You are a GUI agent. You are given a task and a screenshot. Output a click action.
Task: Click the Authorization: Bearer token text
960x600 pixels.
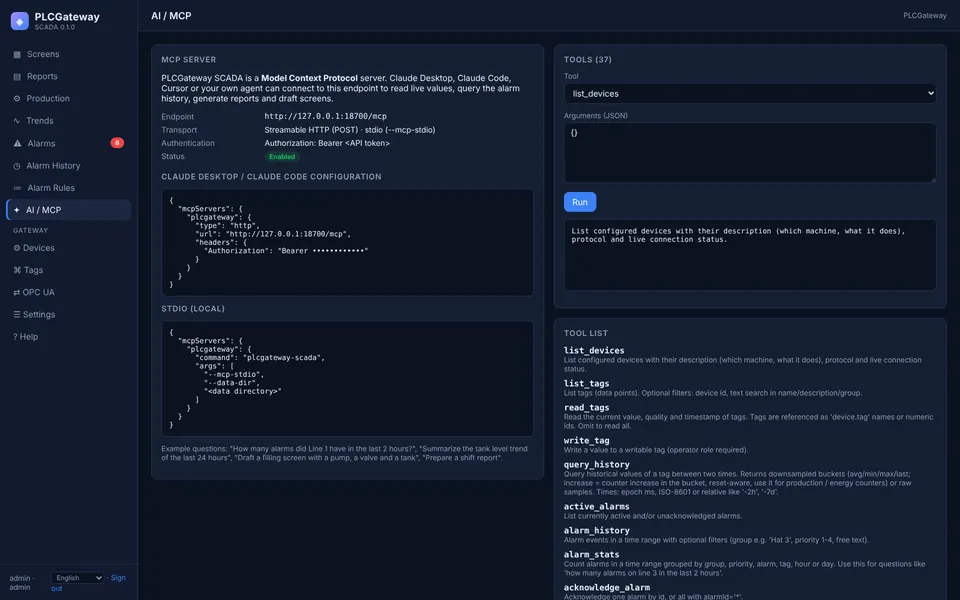(x=327, y=143)
